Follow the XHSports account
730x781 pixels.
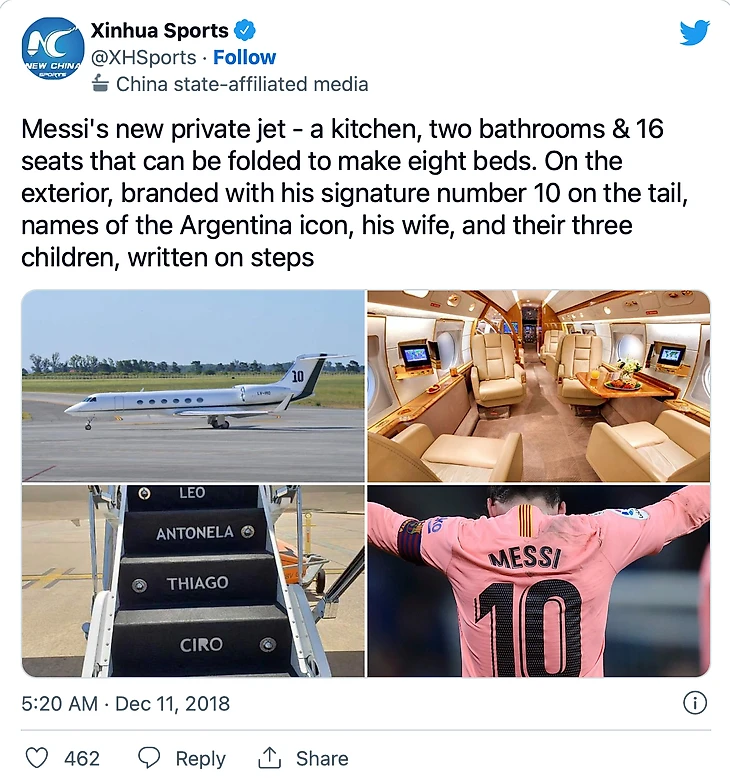pos(244,57)
